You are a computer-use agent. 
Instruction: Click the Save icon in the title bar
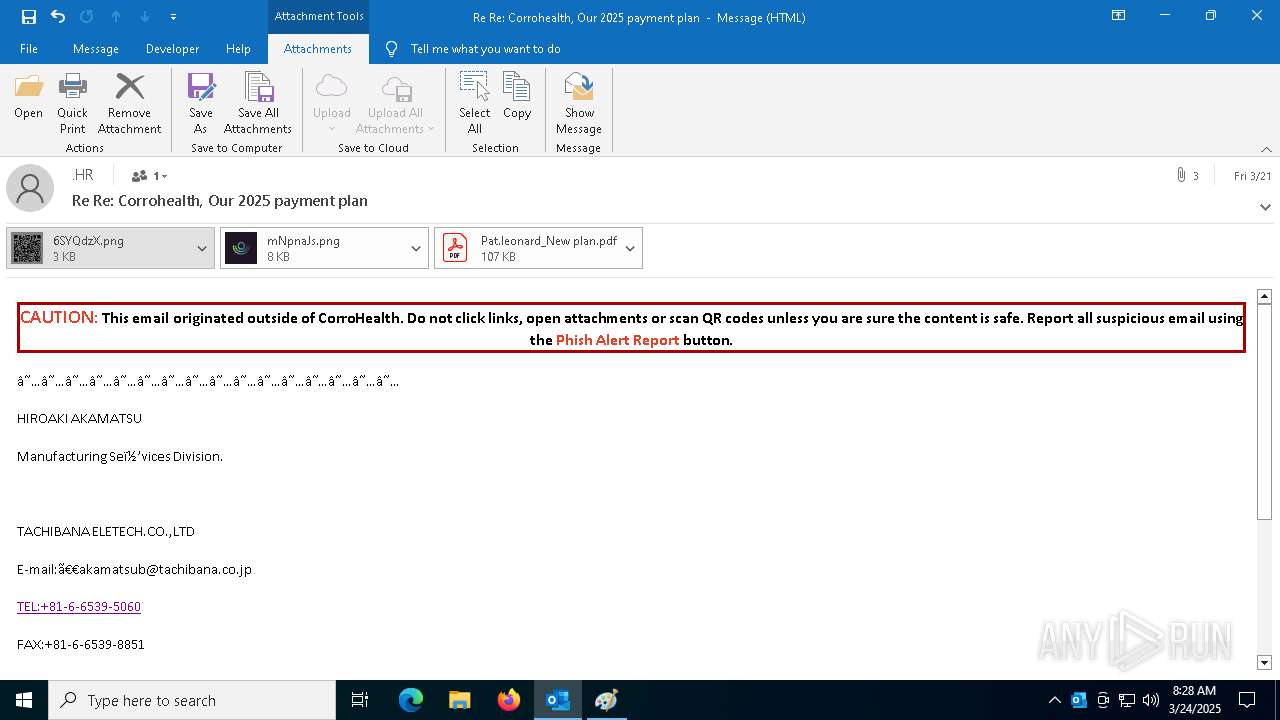pyautogui.click(x=29, y=17)
